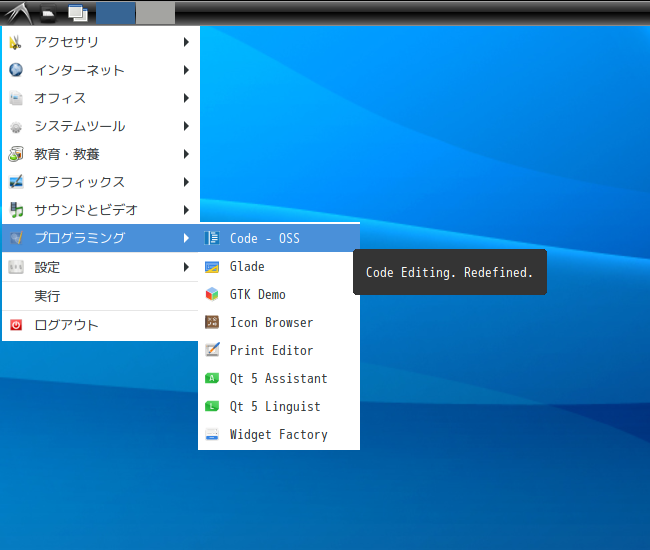Image resolution: width=650 pixels, height=550 pixels.
Task: Start GTK Demo application
Action: (x=279, y=294)
